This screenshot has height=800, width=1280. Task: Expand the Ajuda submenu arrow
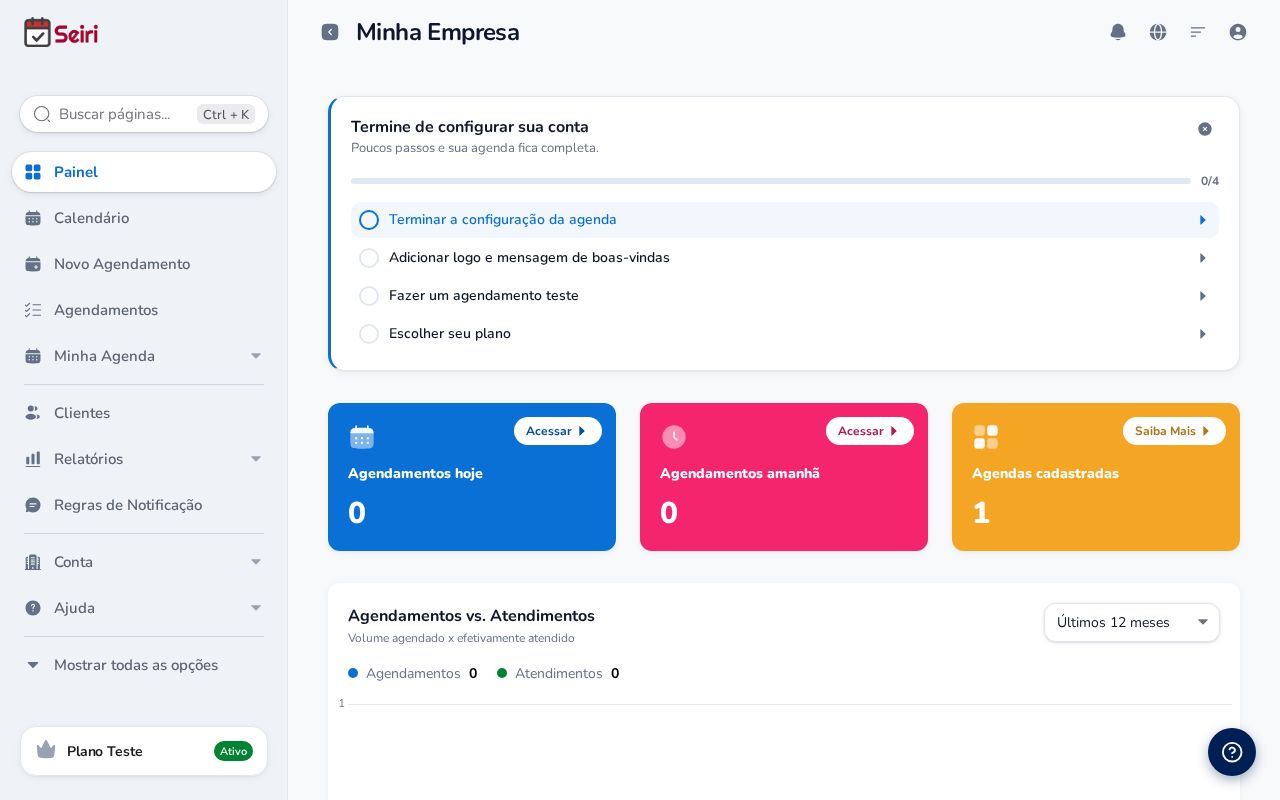(x=256, y=608)
